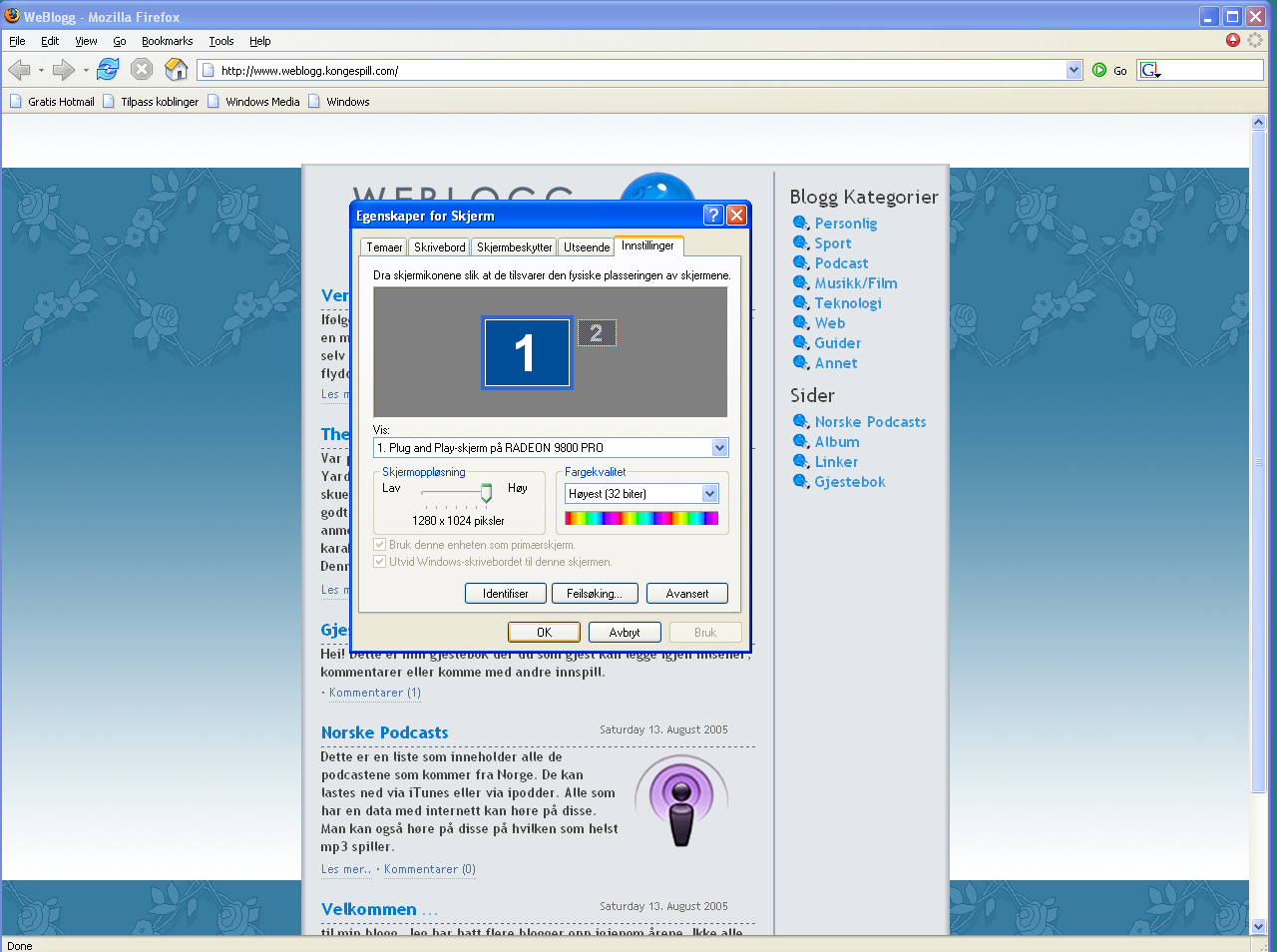This screenshot has height=952, width=1277.
Task: Select monitor 2 icon in display preview
Action: [597, 333]
